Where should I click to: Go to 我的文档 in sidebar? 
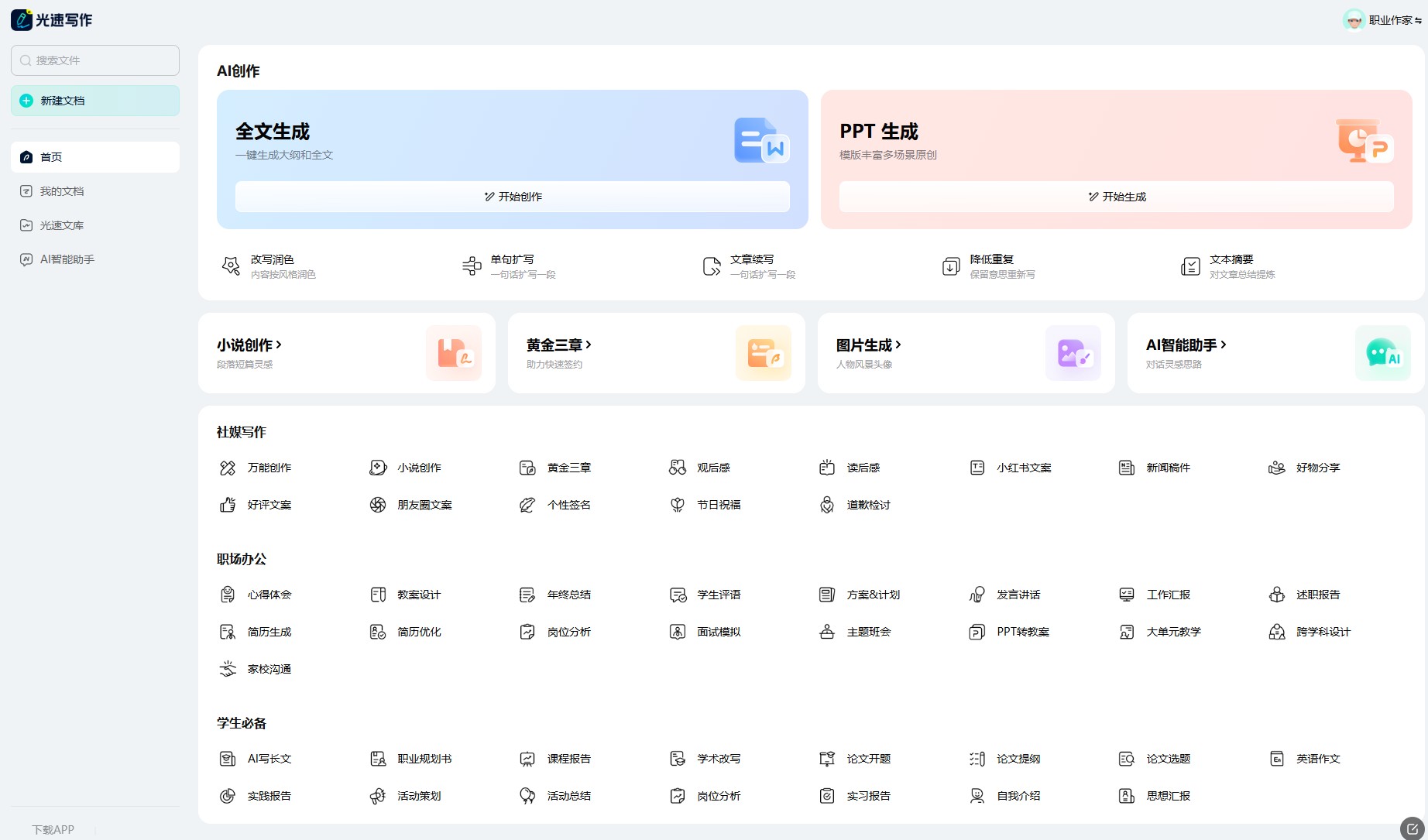tap(62, 191)
